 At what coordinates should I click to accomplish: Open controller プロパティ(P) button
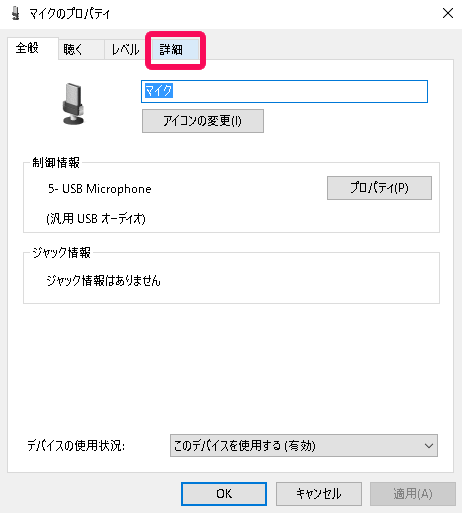pyautogui.click(x=379, y=188)
